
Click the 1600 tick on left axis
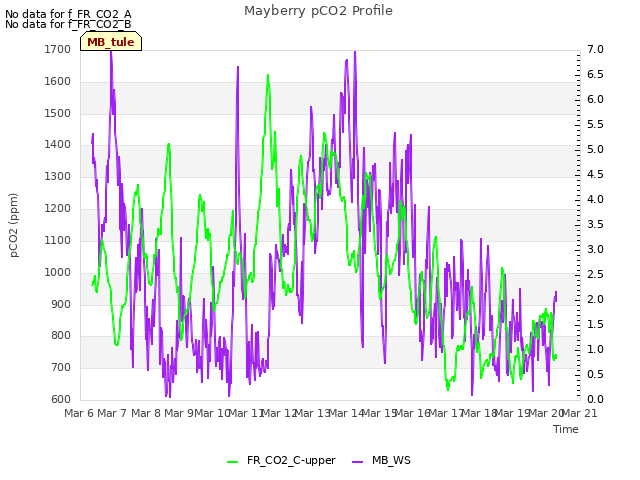58,81
